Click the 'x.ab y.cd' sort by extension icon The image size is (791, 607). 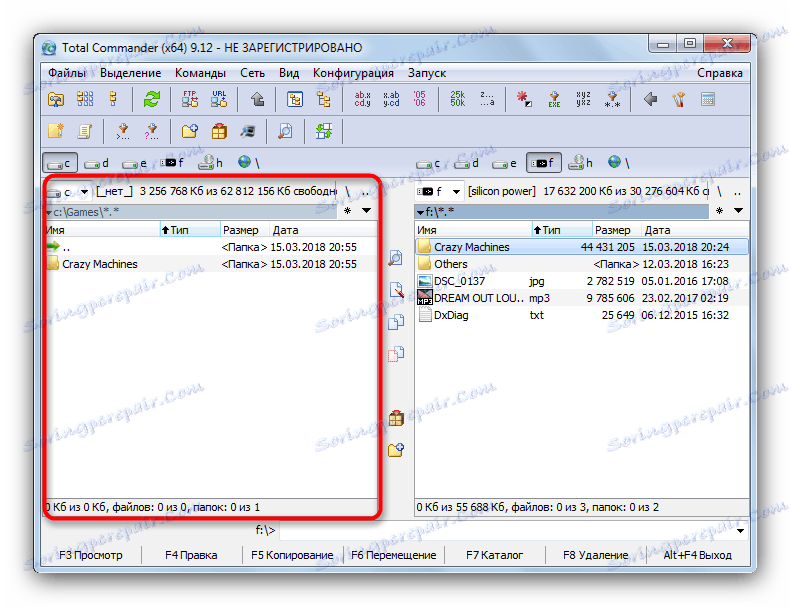click(x=391, y=99)
